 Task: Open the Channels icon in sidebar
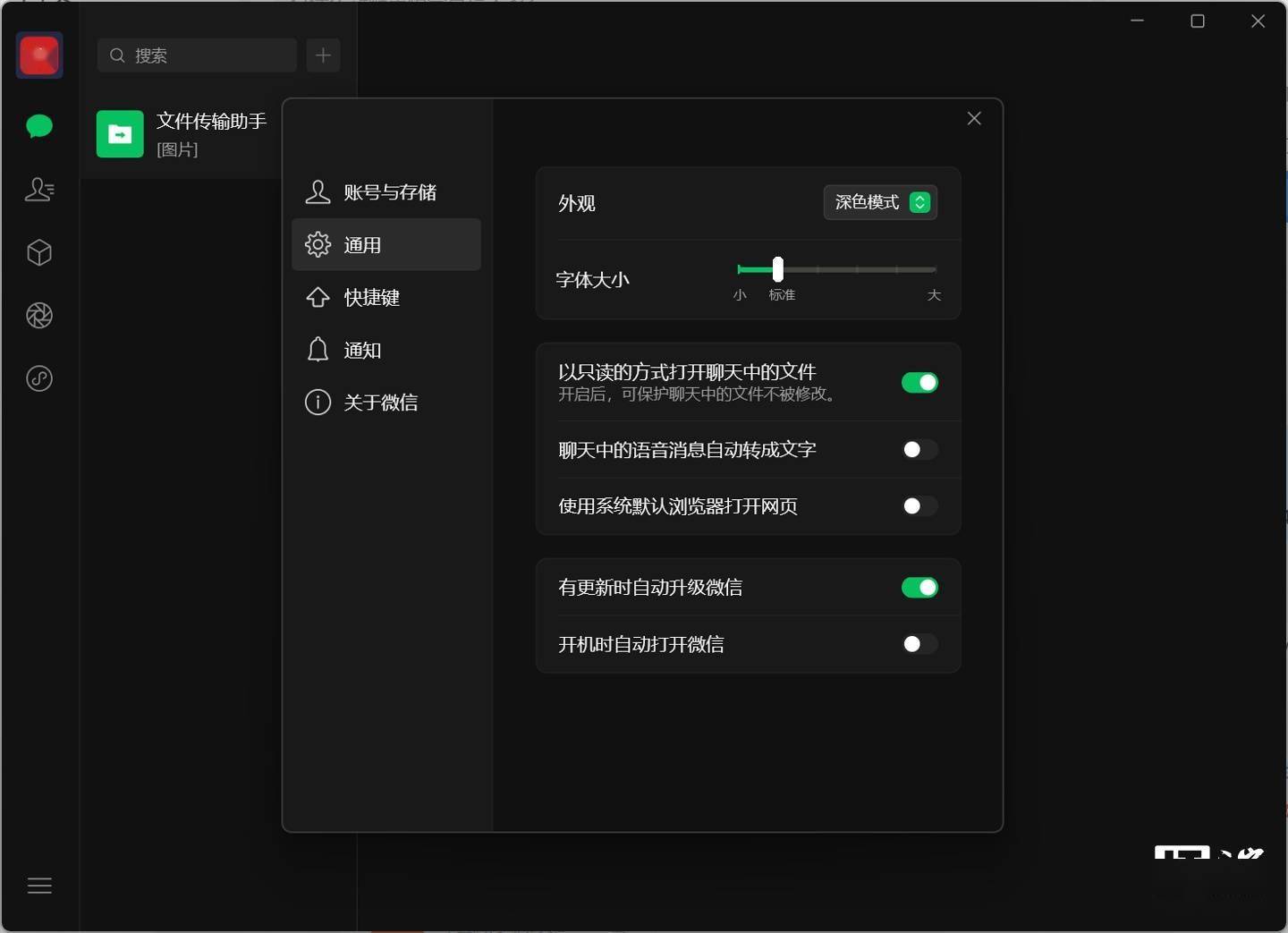click(x=39, y=378)
